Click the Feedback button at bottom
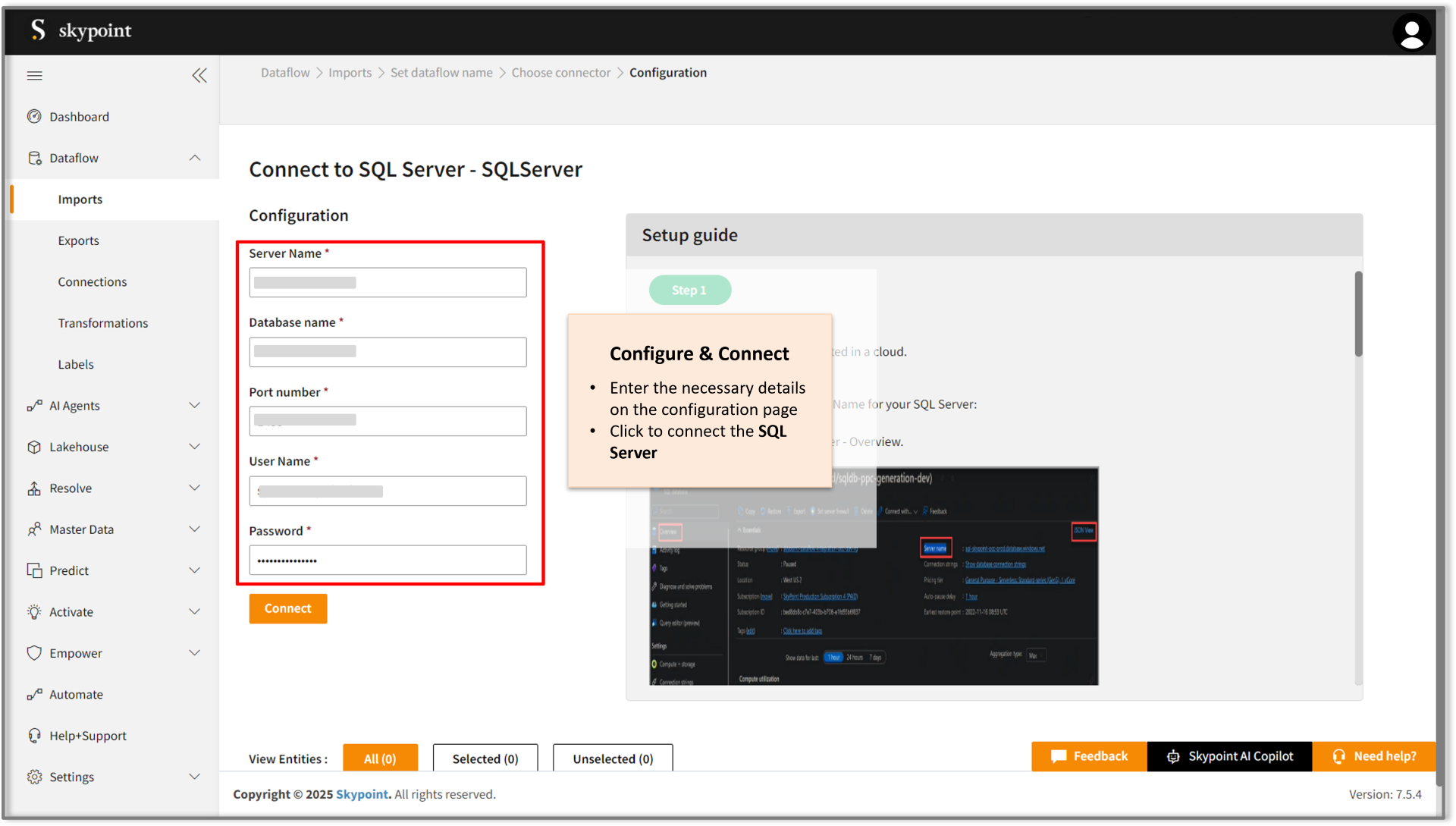1456x826 pixels. tap(1086, 755)
